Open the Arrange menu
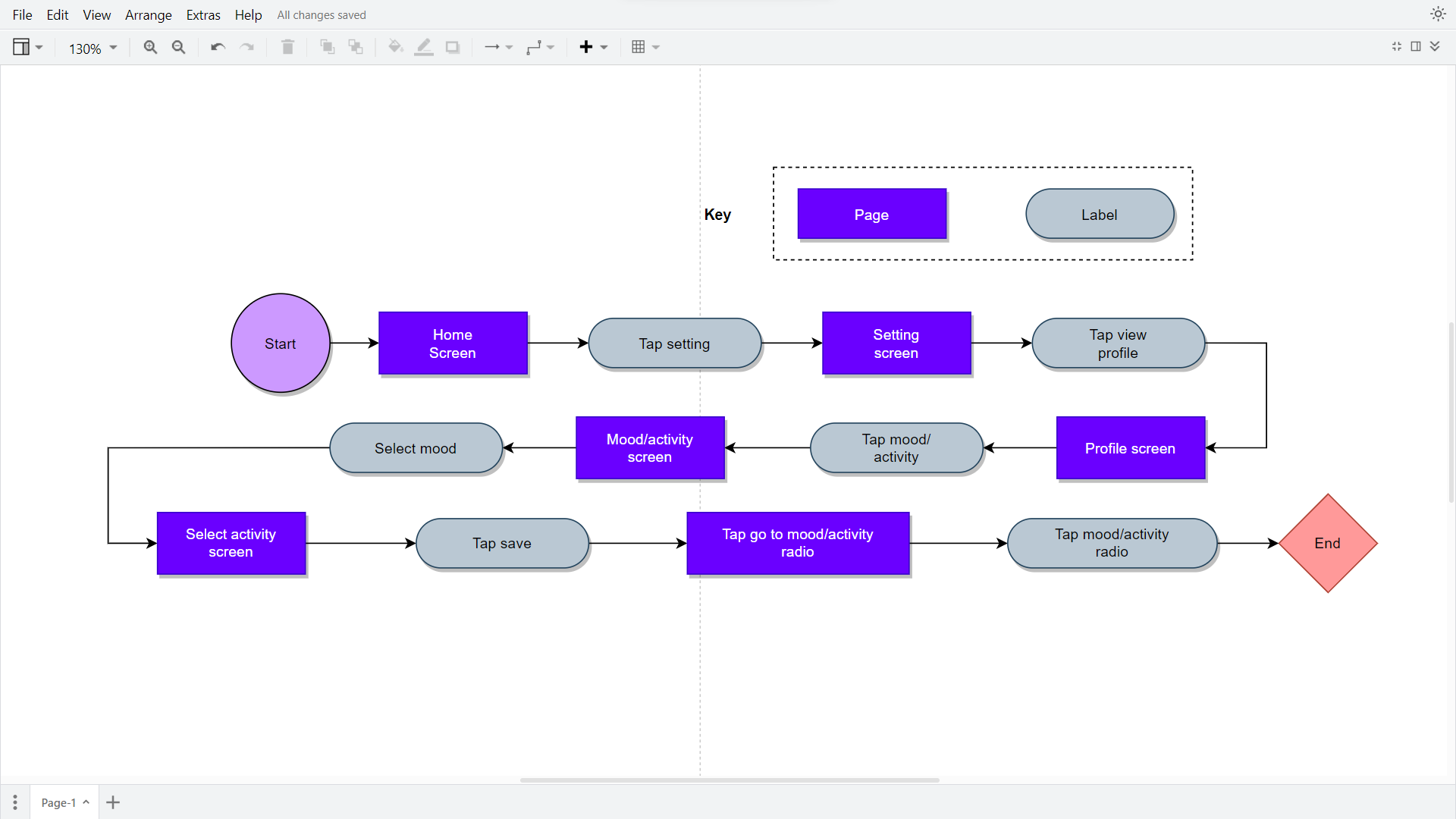Image resolution: width=1456 pixels, height=819 pixels. coord(148,14)
